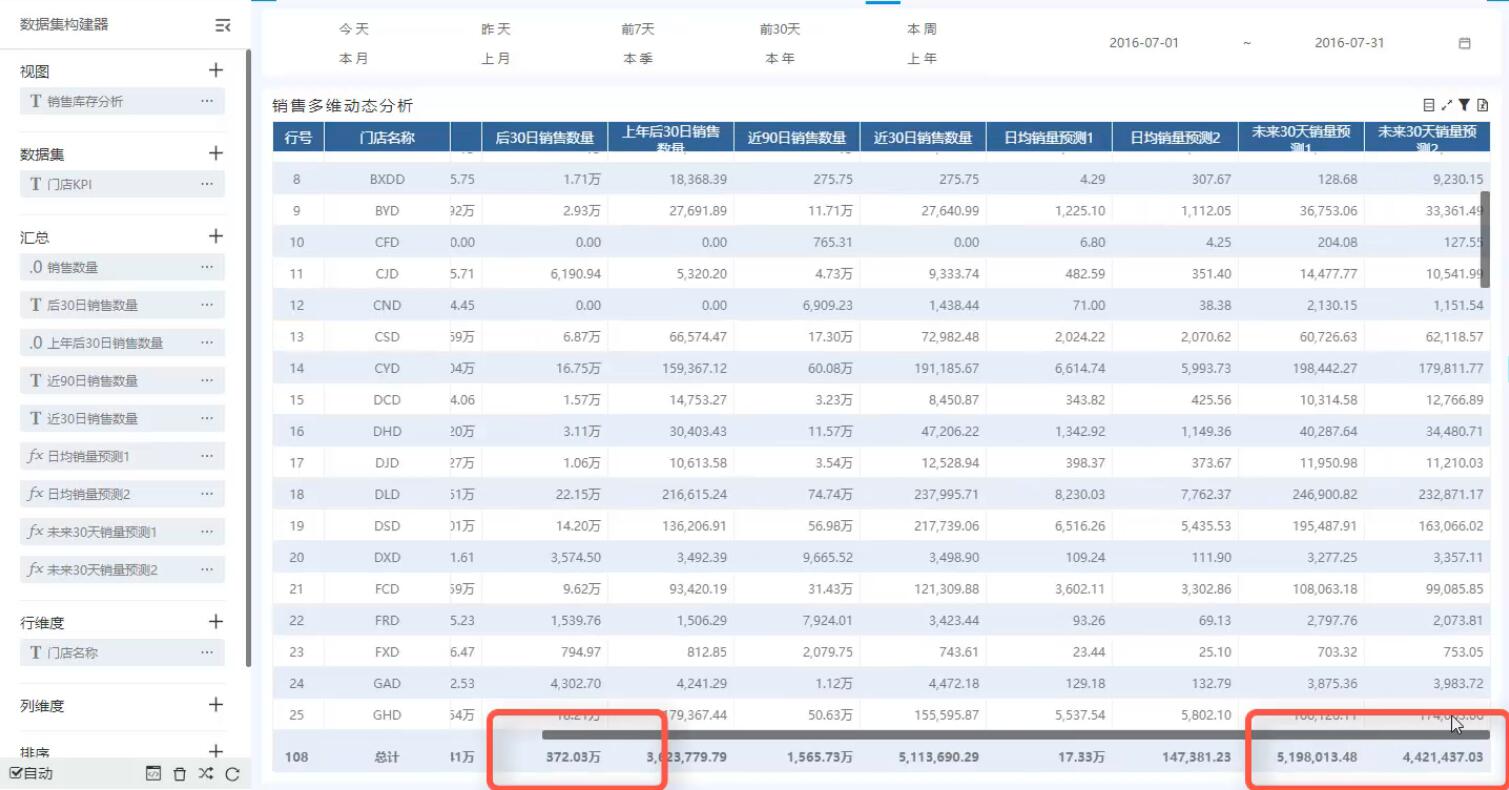Add a new 视图 item
The width and height of the screenshot is (1509, 790).
pyautogui.click(x=215, y=70)
